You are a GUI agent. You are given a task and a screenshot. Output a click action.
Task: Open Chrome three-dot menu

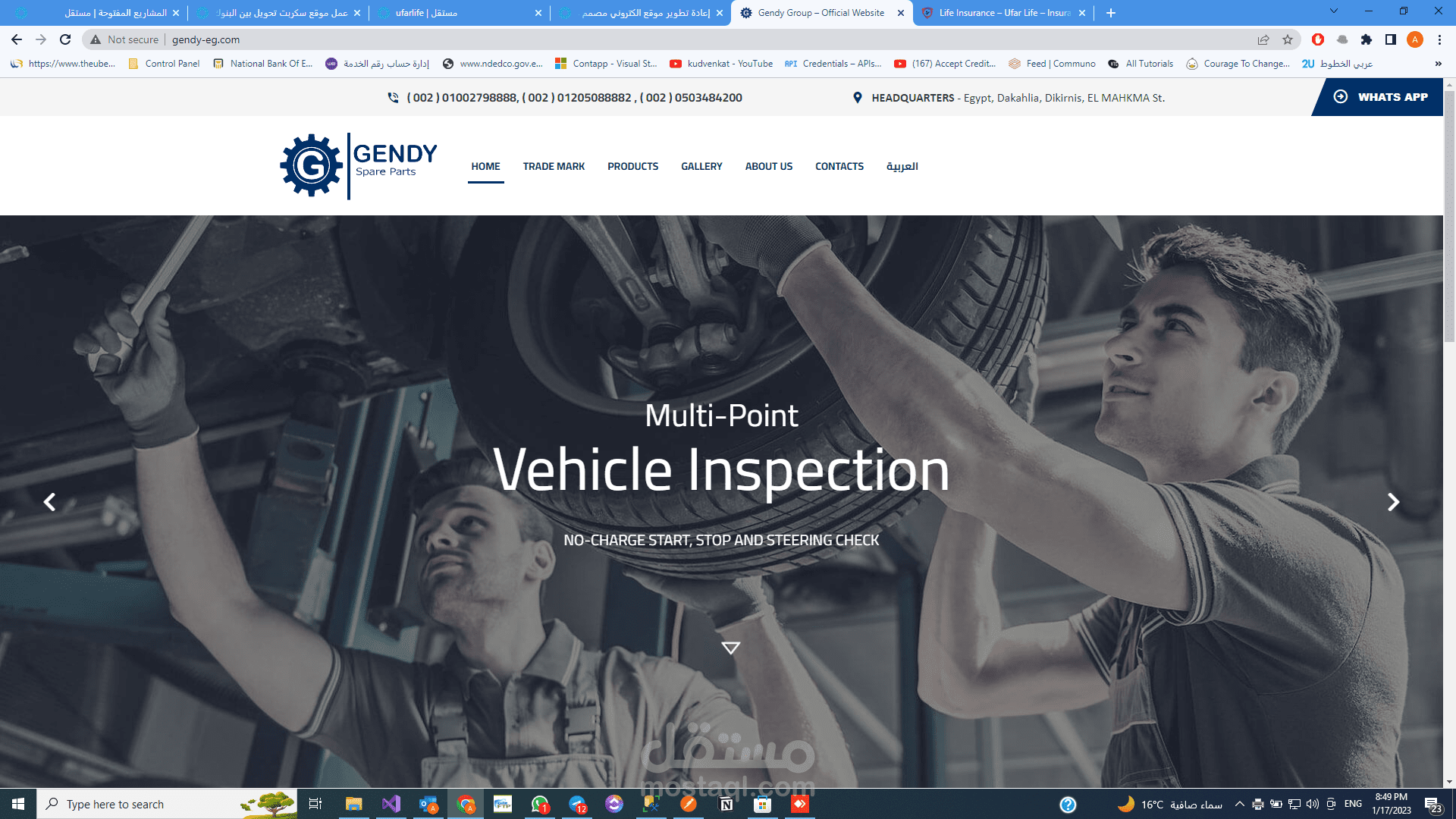click(1439, 39)
